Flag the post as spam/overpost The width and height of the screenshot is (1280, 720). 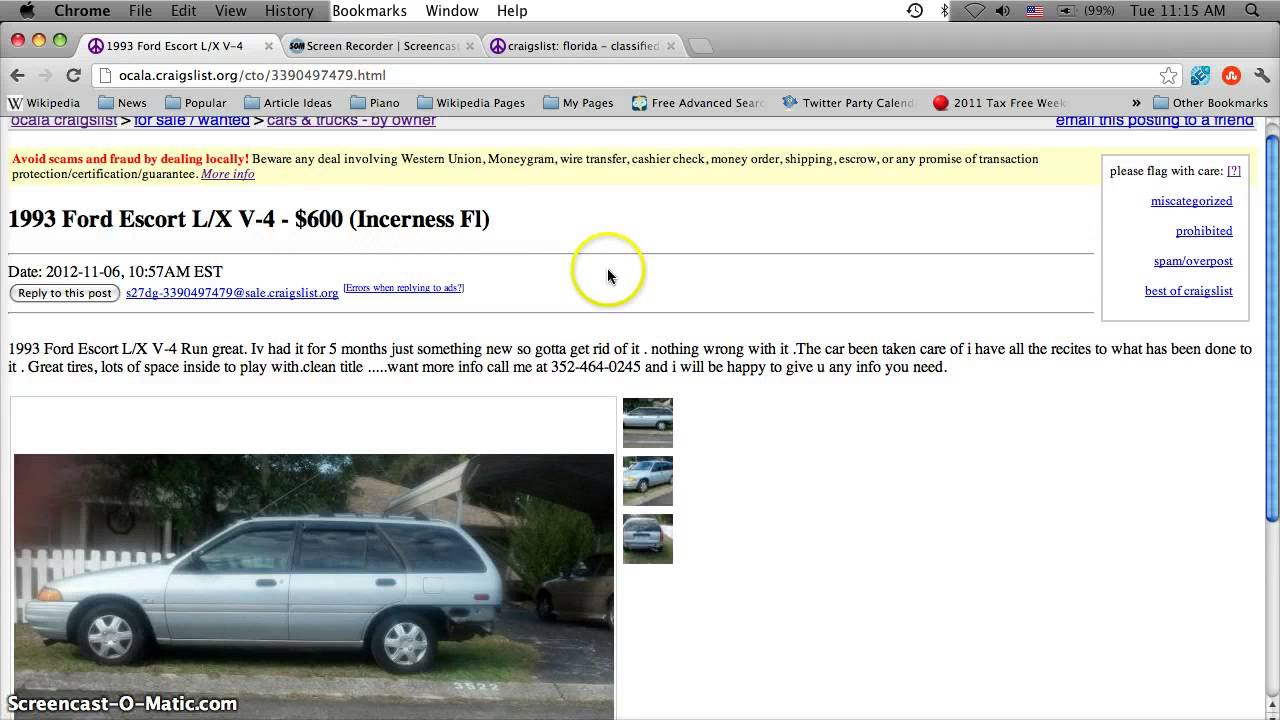click(x=1193, y=261)
